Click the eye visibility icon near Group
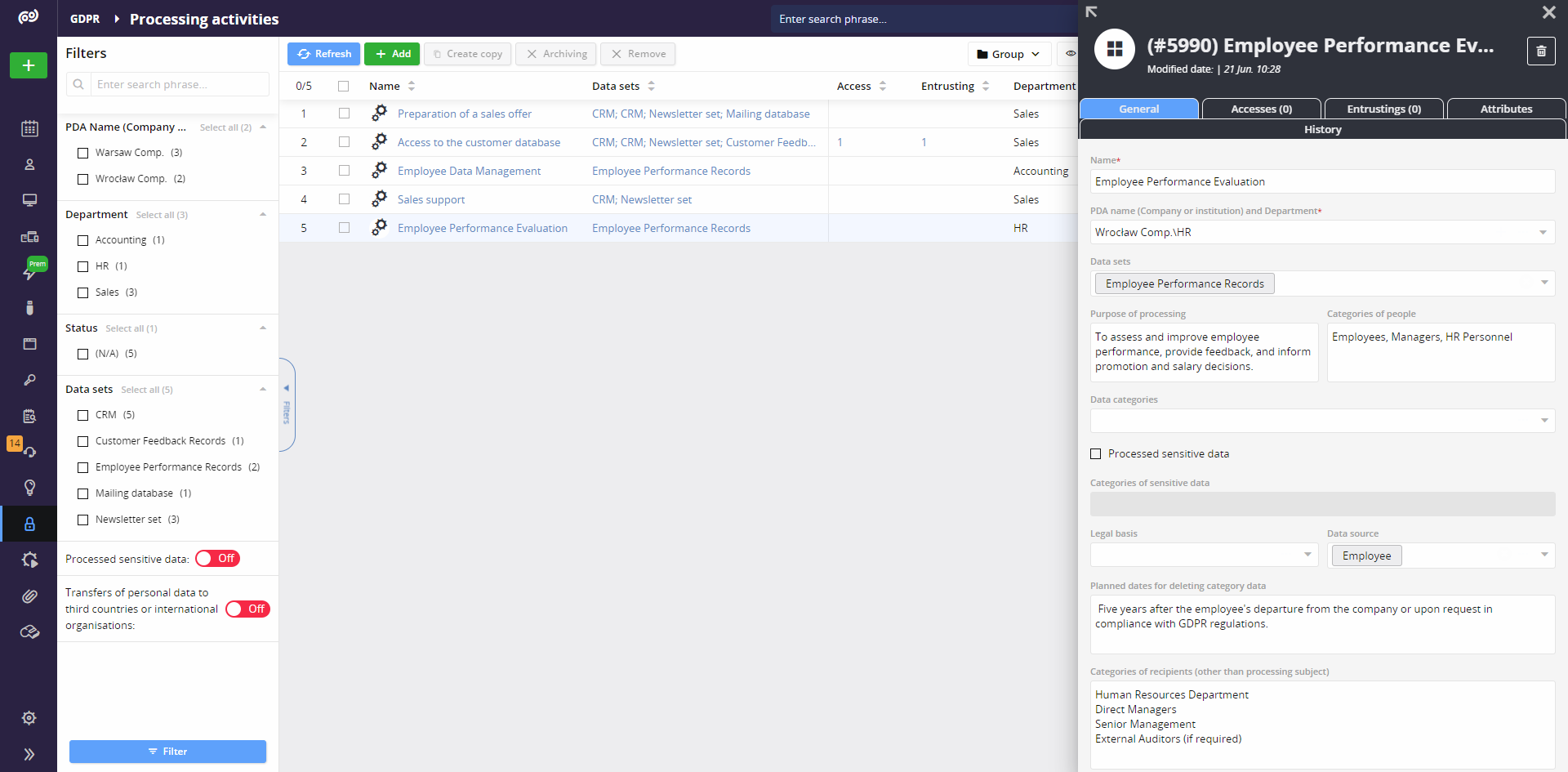Screen dimensions: 1568x772 click(x=1070, y=54)
